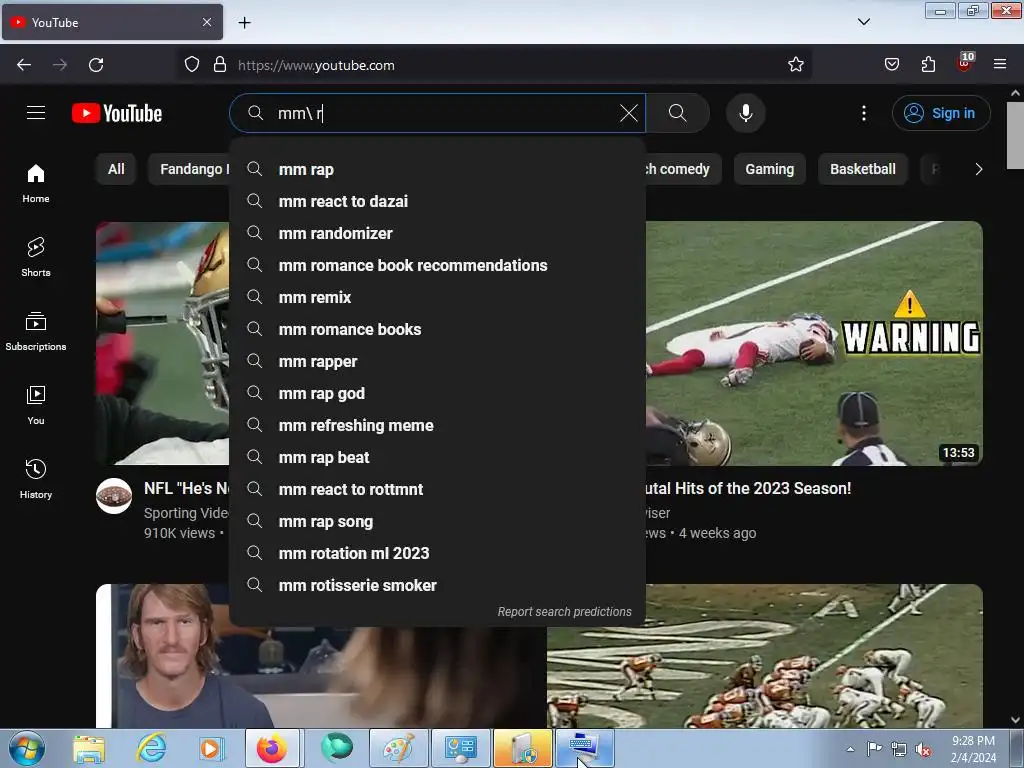Open Shorts in sidebar
Viewport: 1024px width, 768px height.
pos(36,257)
